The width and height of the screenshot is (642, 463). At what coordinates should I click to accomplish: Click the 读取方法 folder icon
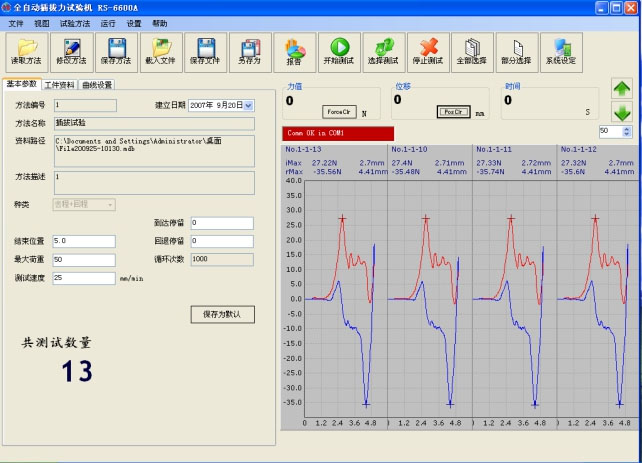[27, 48]
